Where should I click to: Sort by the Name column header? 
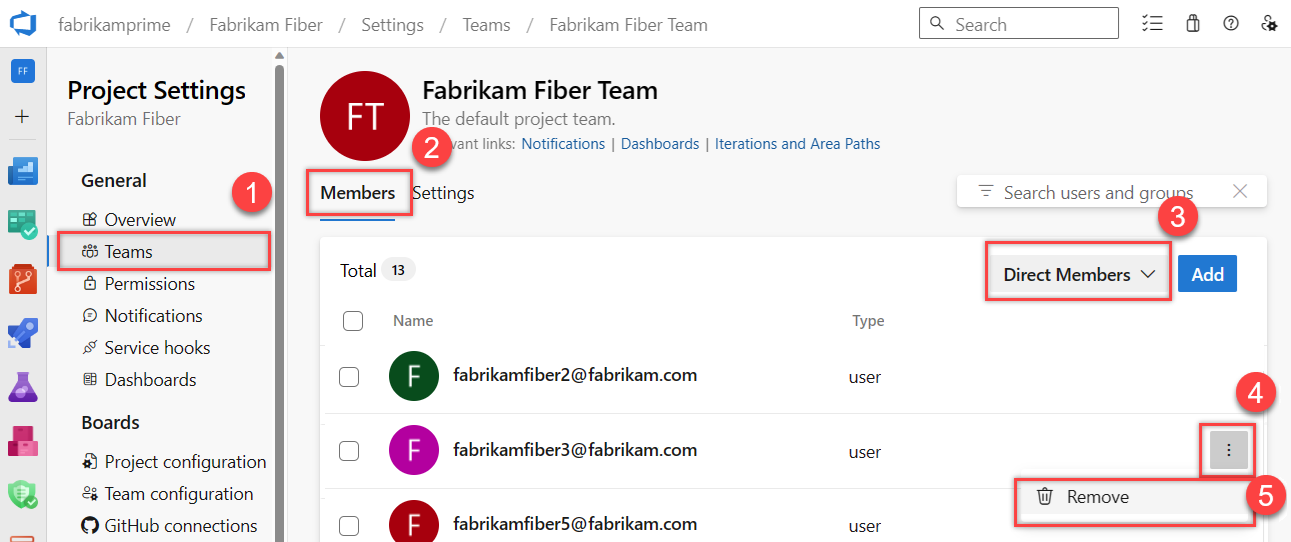coord(413,321)
